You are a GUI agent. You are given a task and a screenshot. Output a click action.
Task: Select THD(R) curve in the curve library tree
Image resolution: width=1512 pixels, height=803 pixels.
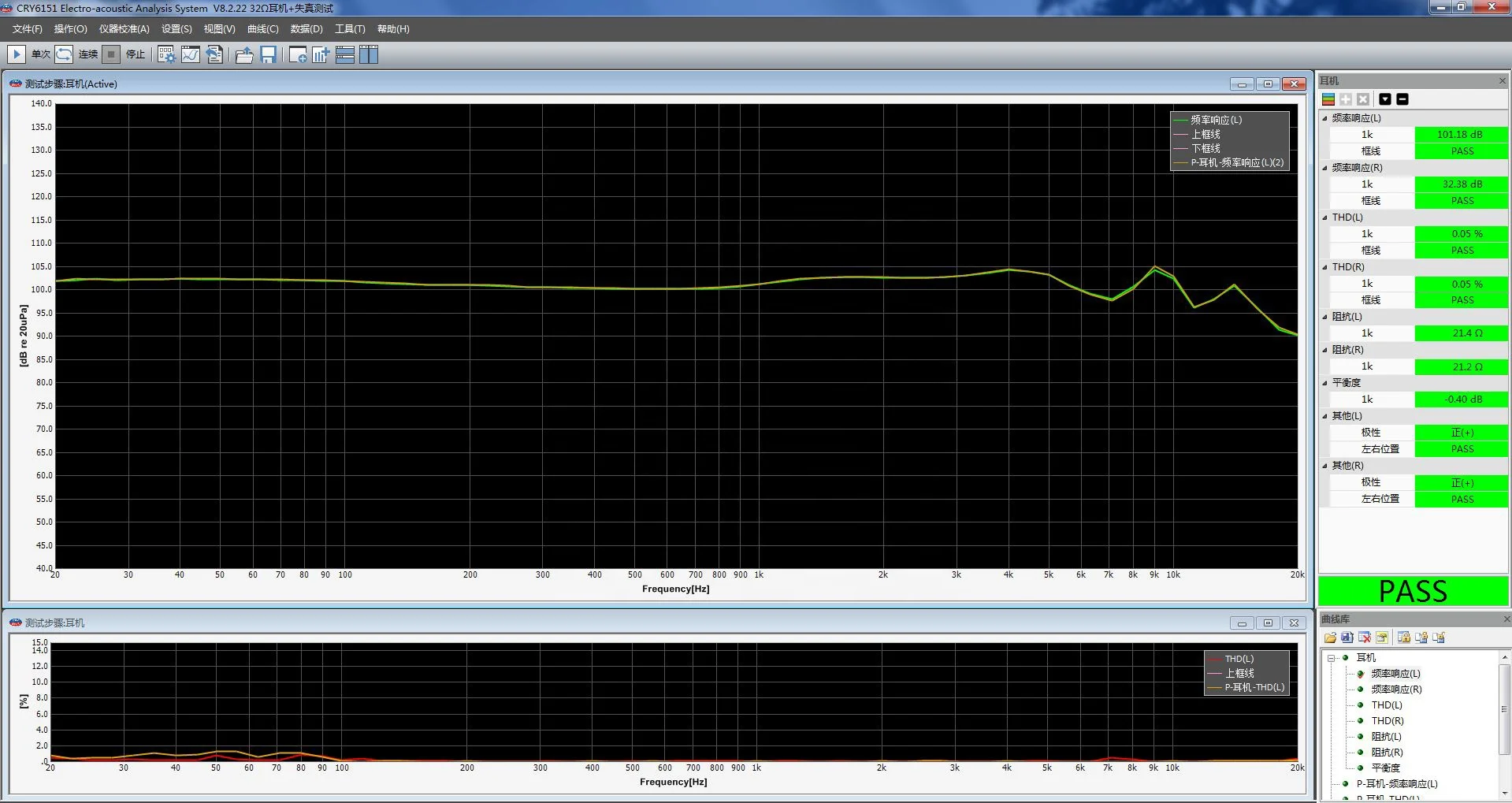point(1388,721)
